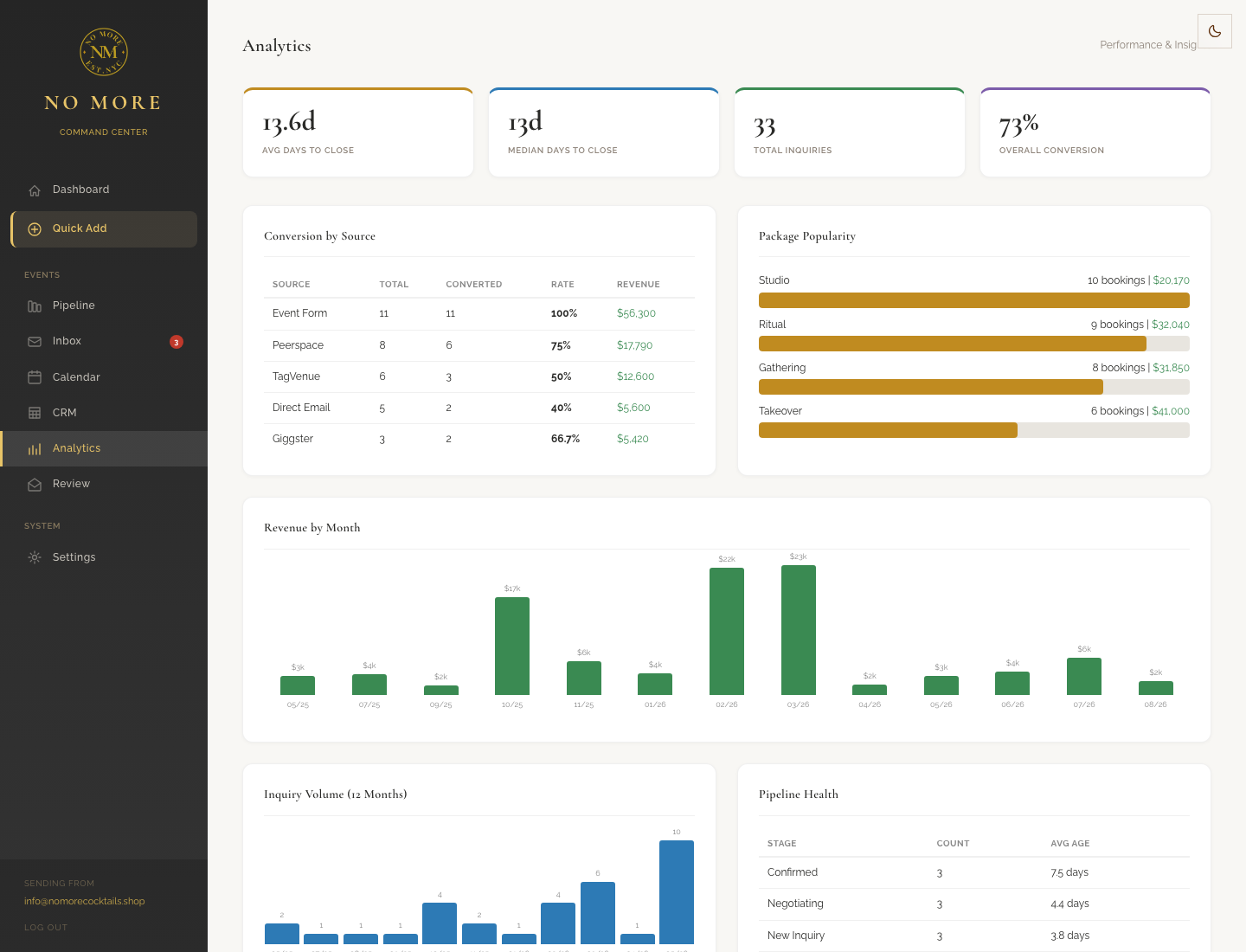Click the Total Inquiries card
1246x952 pixels.
coord(850,132)
